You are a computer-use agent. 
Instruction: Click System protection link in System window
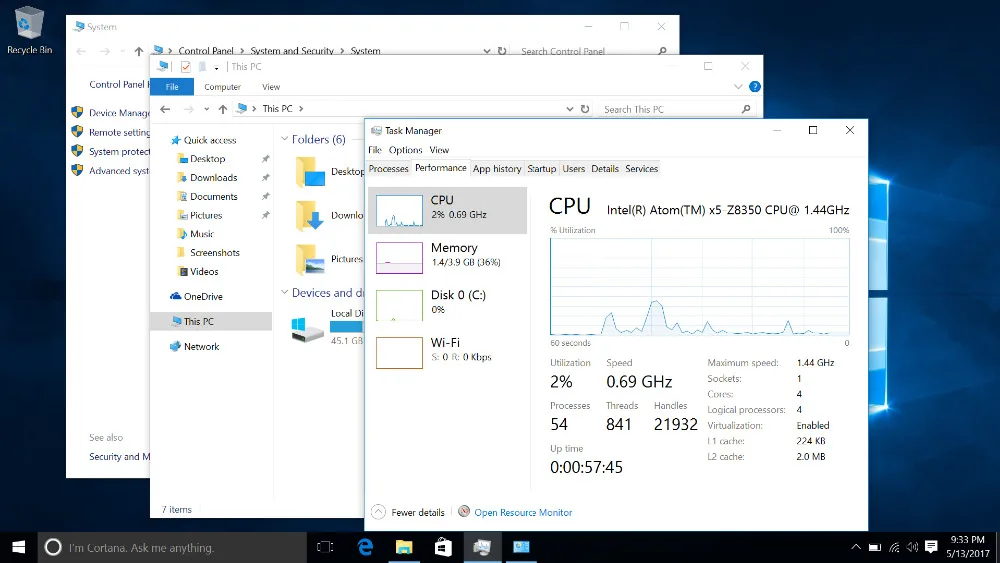point(119,151)
